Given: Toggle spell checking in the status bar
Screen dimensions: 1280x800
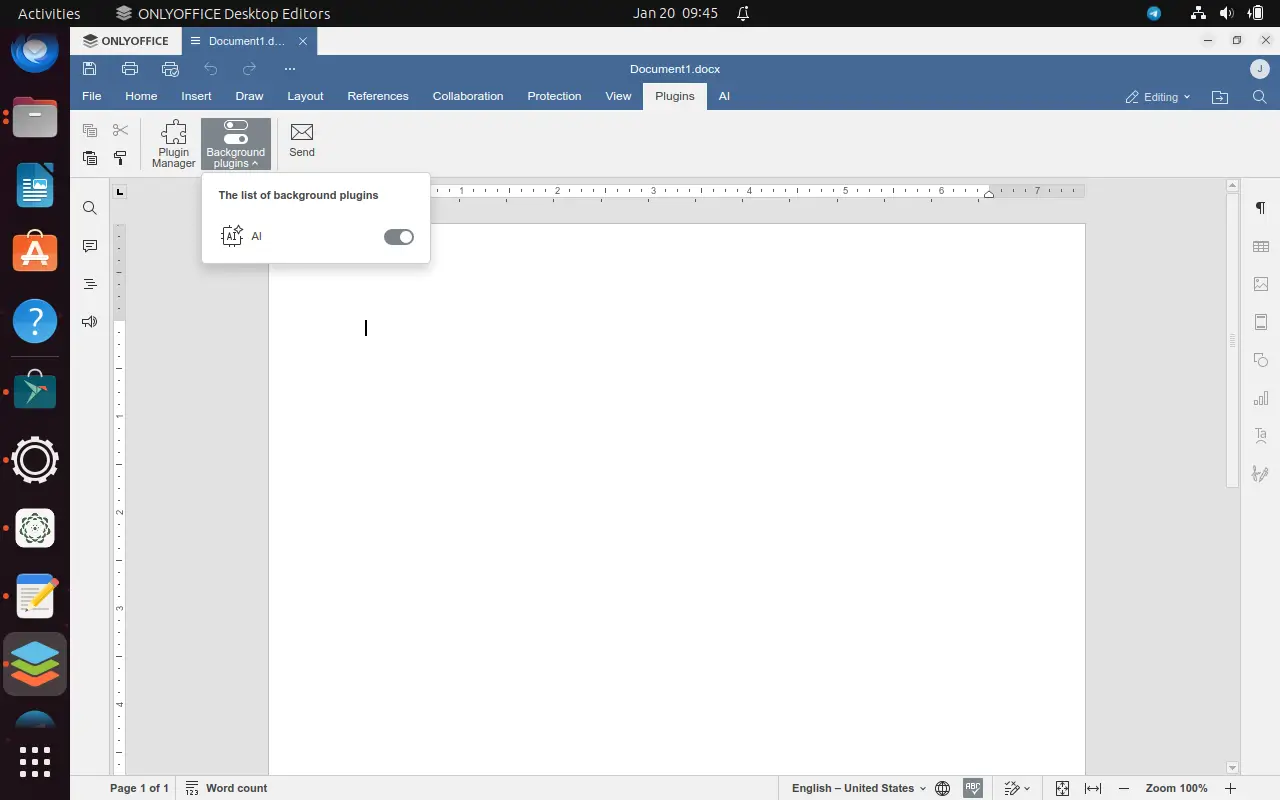Looking at the screenshot, I should tap(973, 788).
